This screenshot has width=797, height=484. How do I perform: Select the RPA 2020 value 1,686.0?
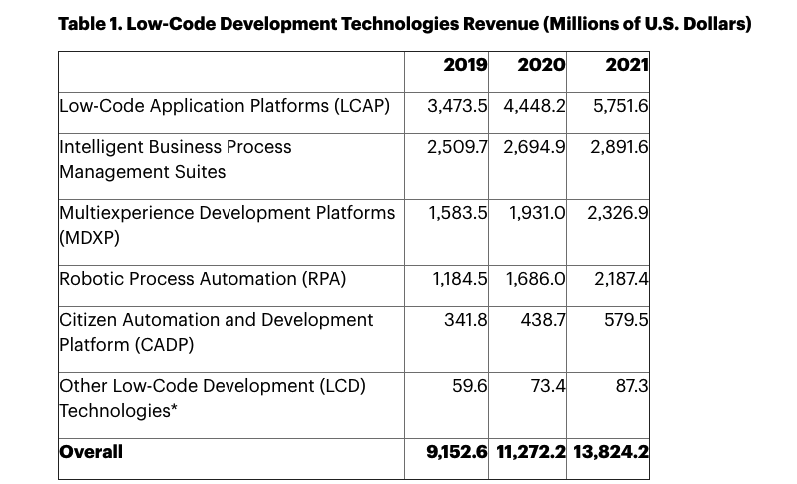536,279
